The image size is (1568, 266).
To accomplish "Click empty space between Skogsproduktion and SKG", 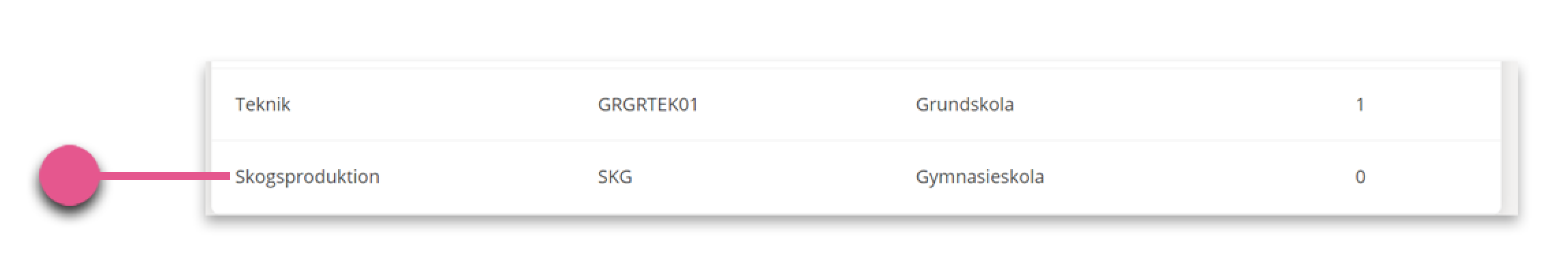I will (488, 177).
